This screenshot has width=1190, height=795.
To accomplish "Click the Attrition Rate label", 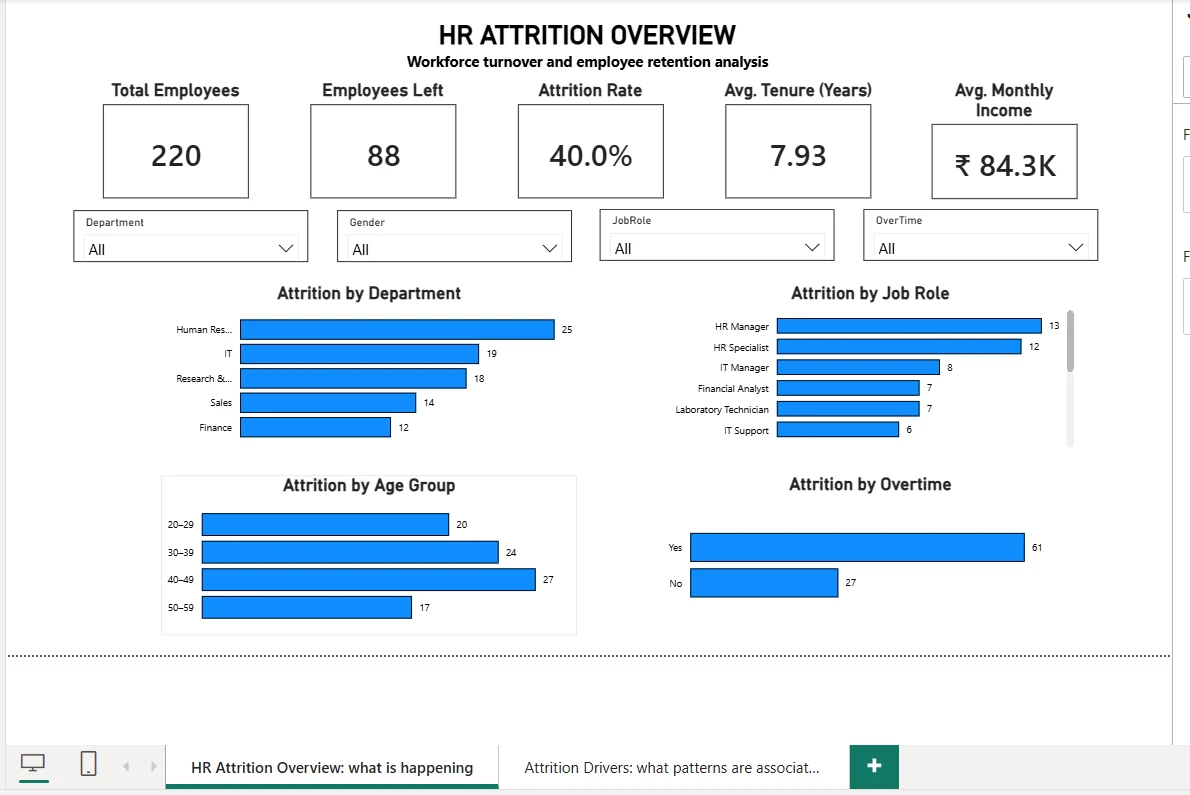I will point(590,90).
